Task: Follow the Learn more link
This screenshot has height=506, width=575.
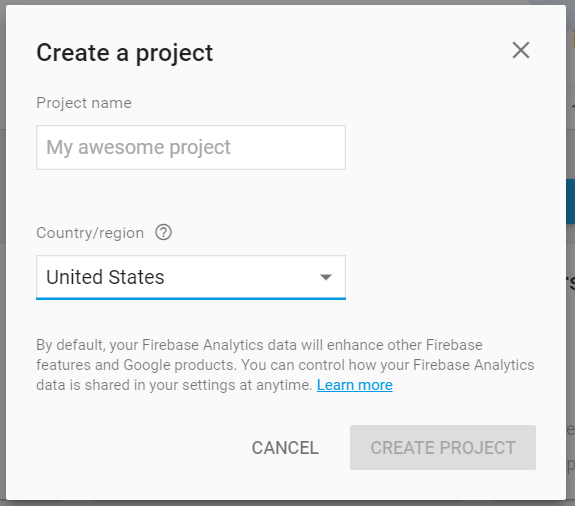Action: coord(355,385)
